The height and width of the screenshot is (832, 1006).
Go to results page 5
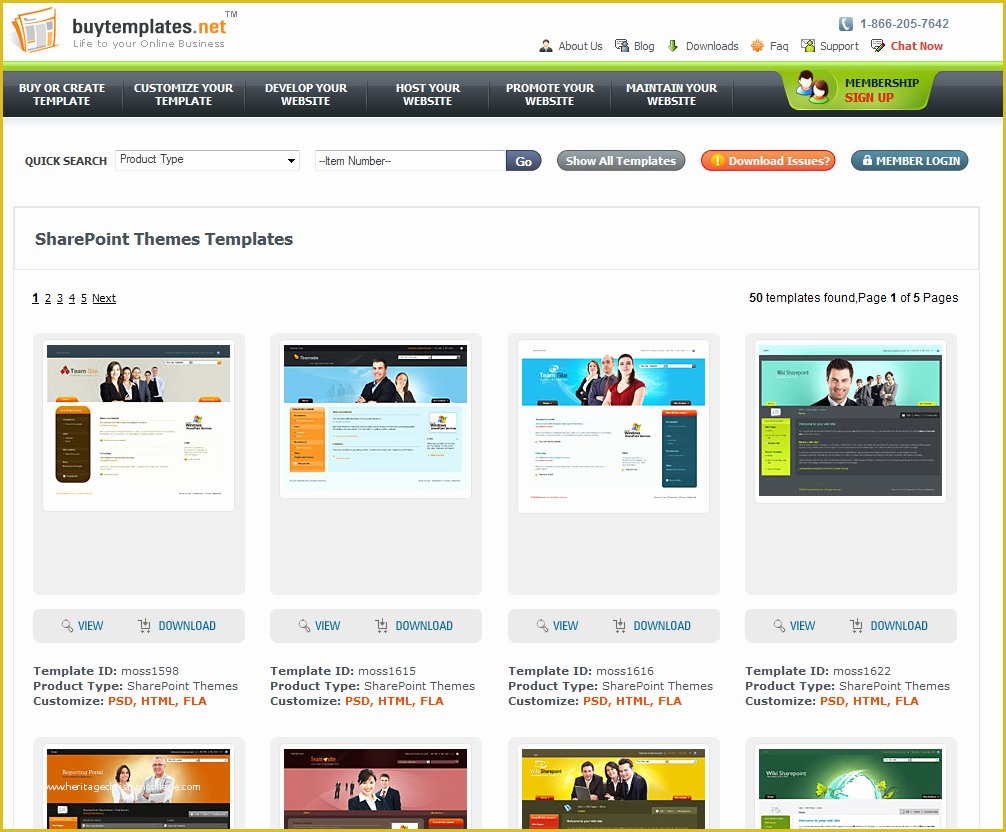84,298
